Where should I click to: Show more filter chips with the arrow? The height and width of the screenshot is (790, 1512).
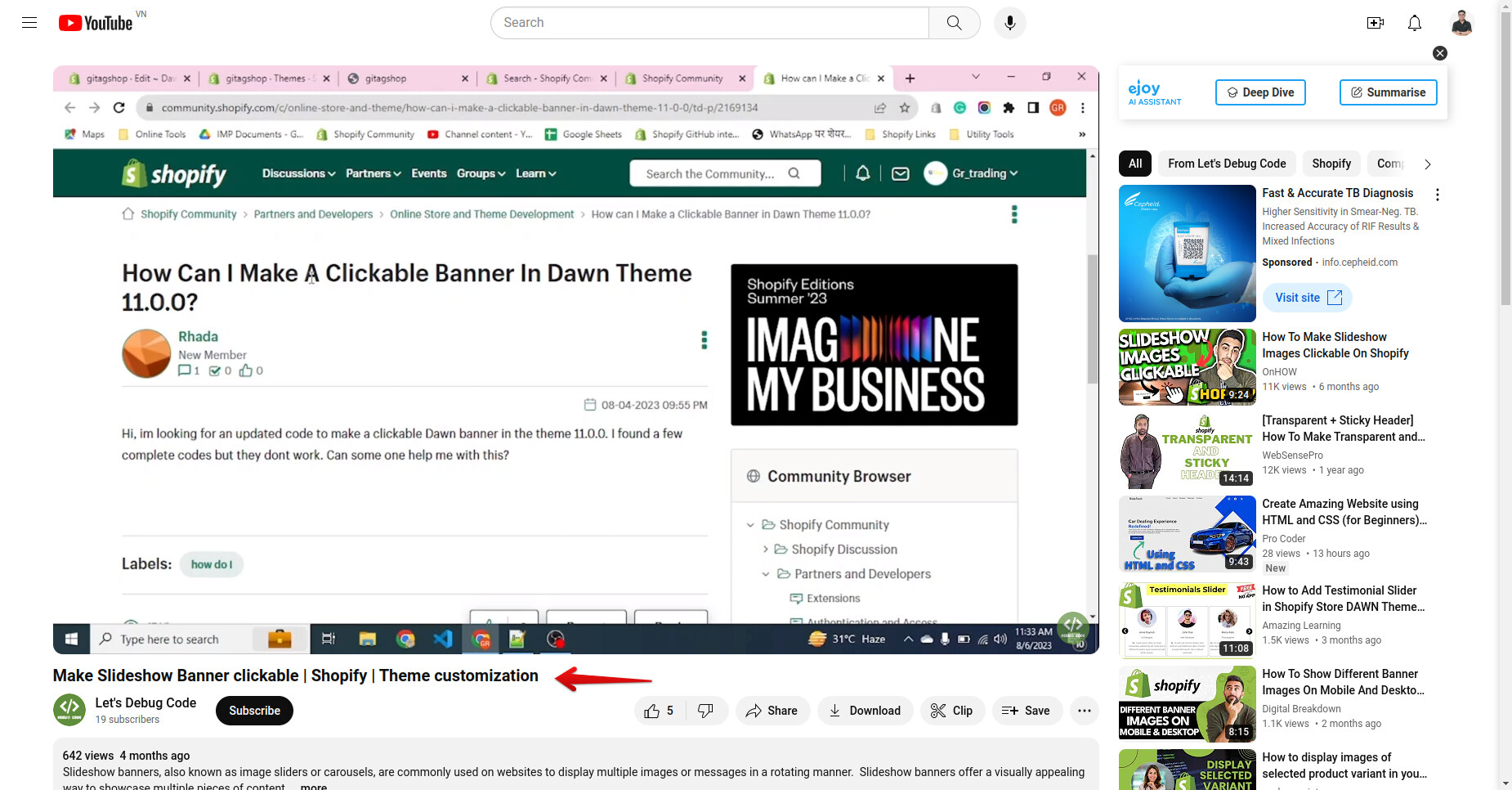(x=1428, y=164)
